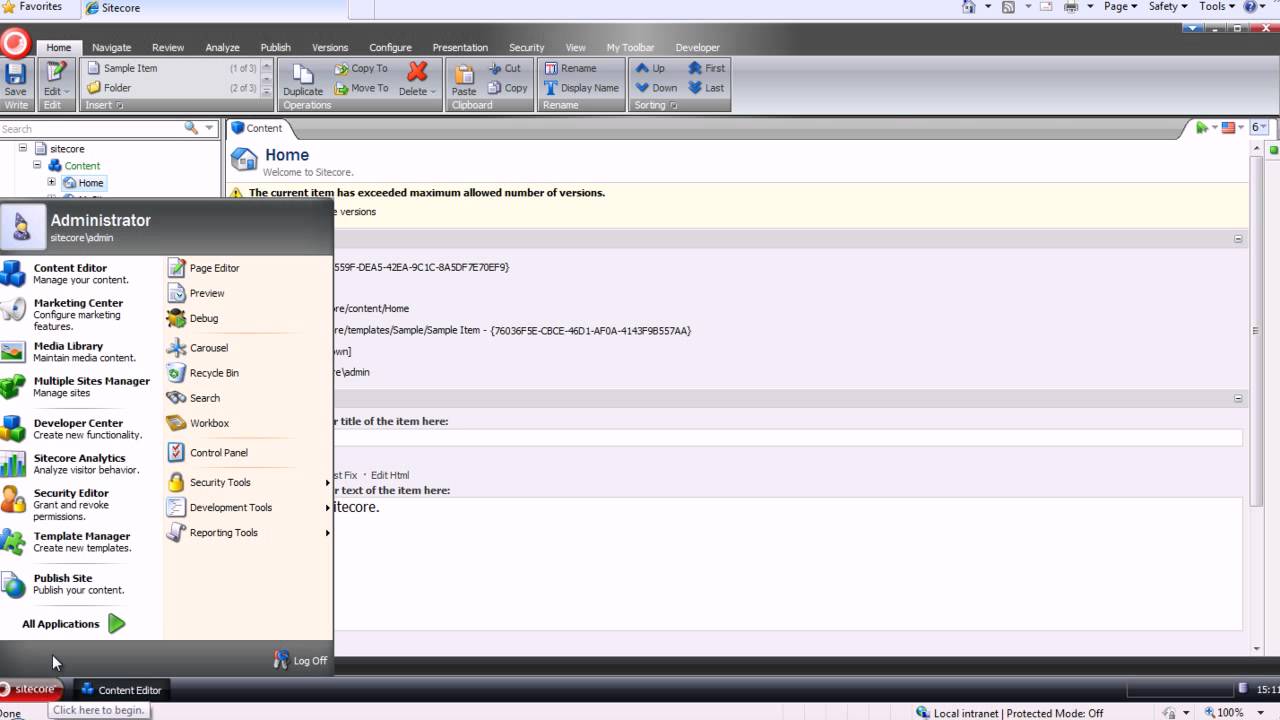Click the Copy tool in Clipboard group

507,88
